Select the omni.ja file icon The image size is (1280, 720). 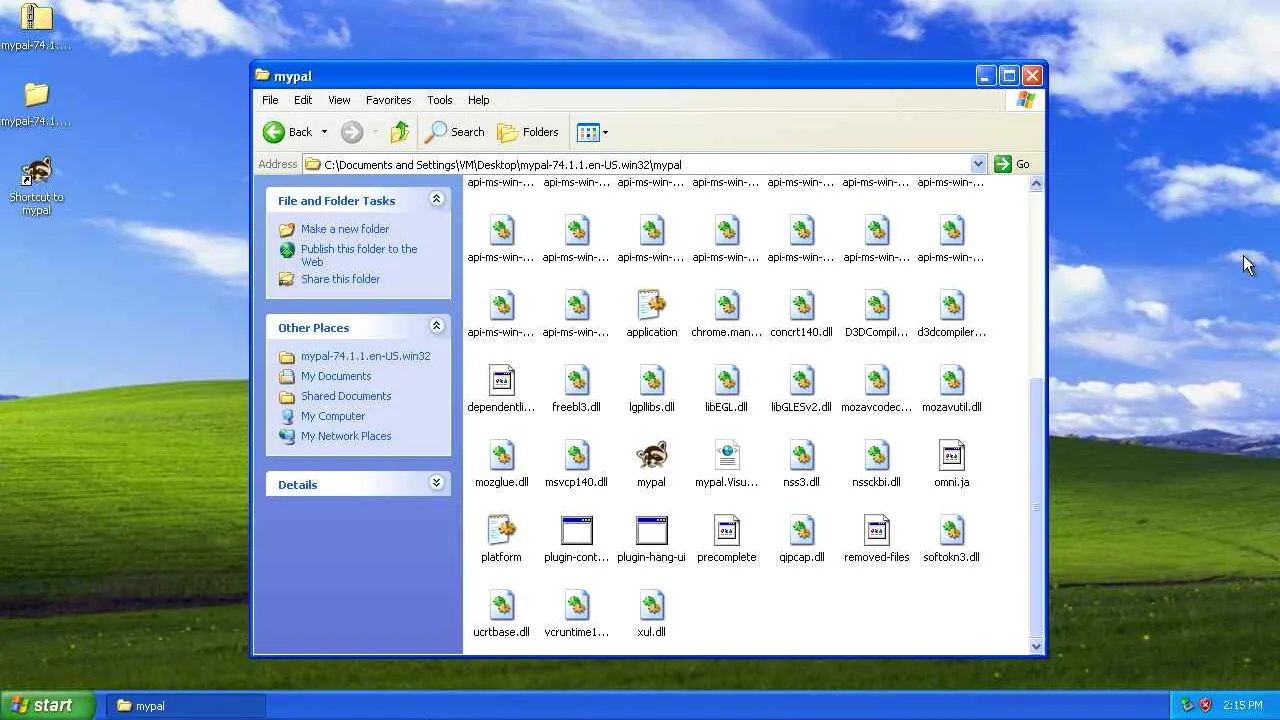(x=951, y=456)
